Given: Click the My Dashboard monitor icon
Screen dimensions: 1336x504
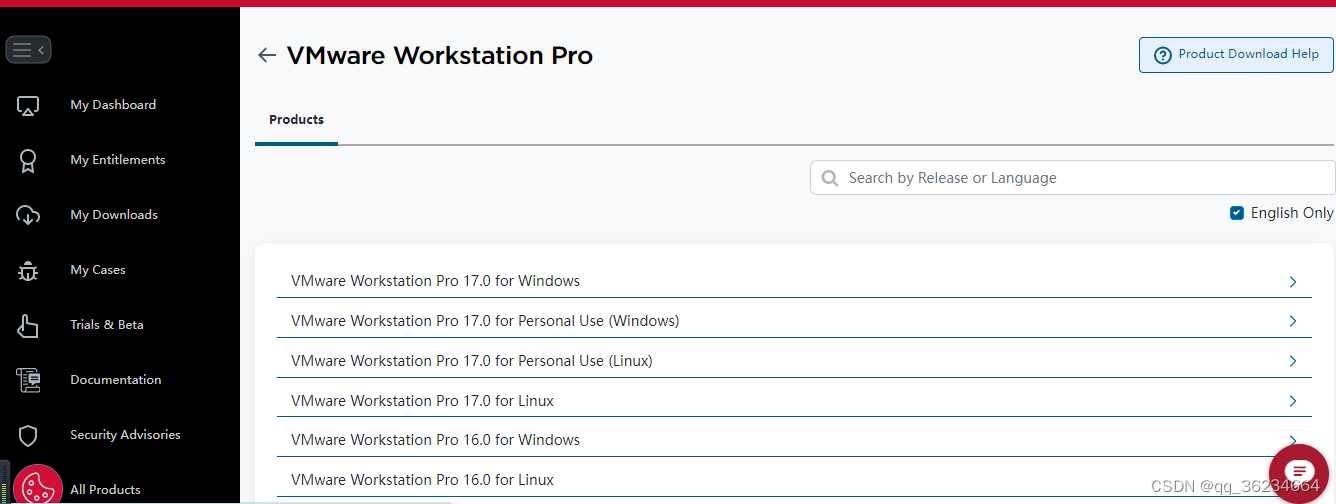Looking at the screenshot, I should tap(28, 105).
